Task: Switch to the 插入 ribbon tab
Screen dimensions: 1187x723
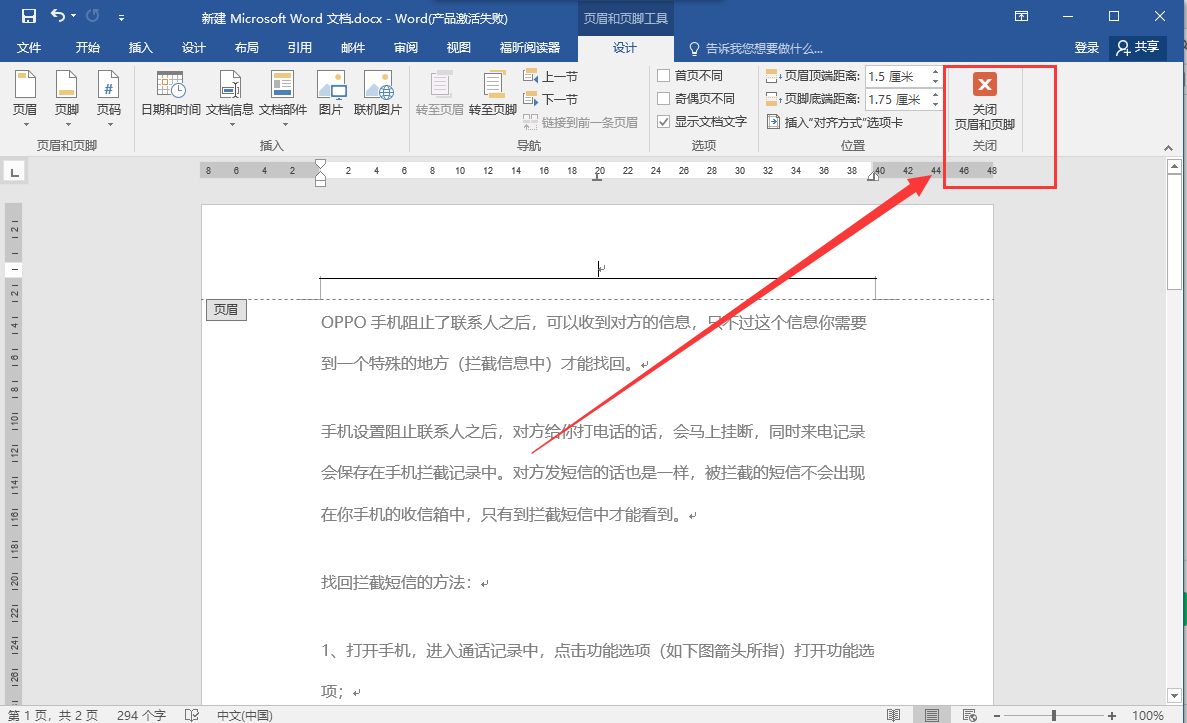Action: (x=141, y=48)
